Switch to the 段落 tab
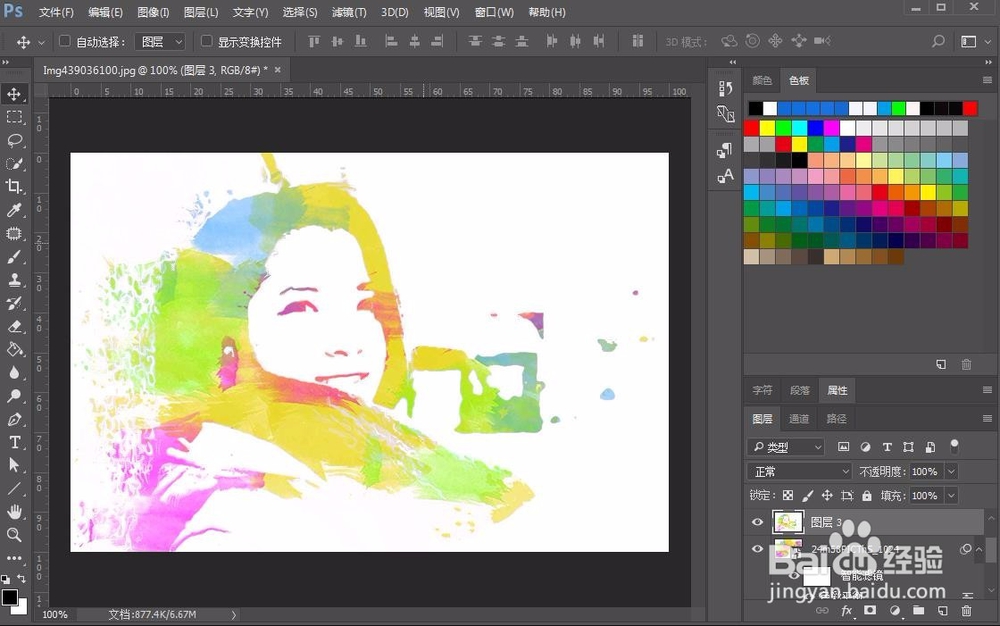This screenshot has width=1000, height=626. point(799,390)
